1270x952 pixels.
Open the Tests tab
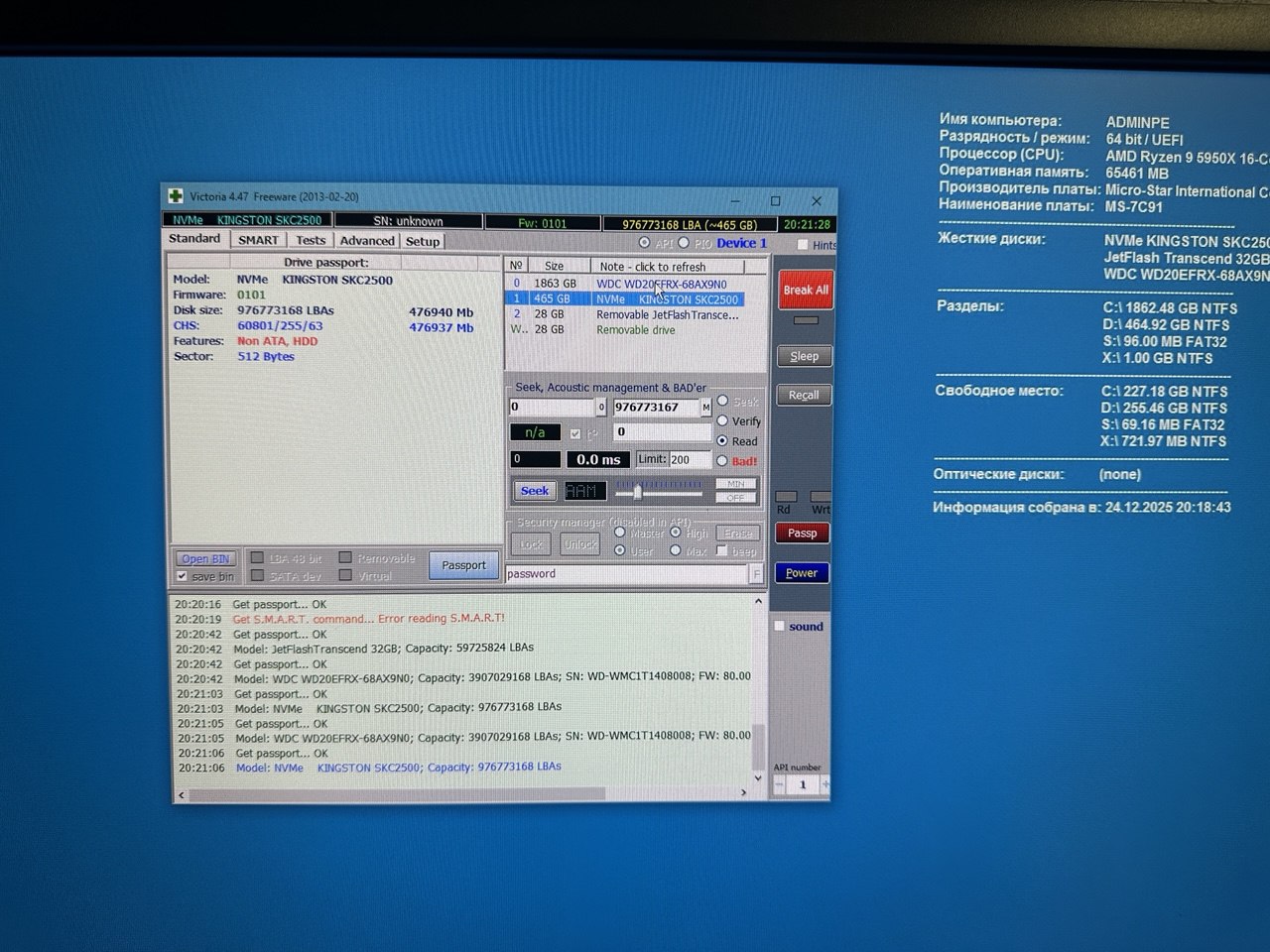click(x=311, y=240)
